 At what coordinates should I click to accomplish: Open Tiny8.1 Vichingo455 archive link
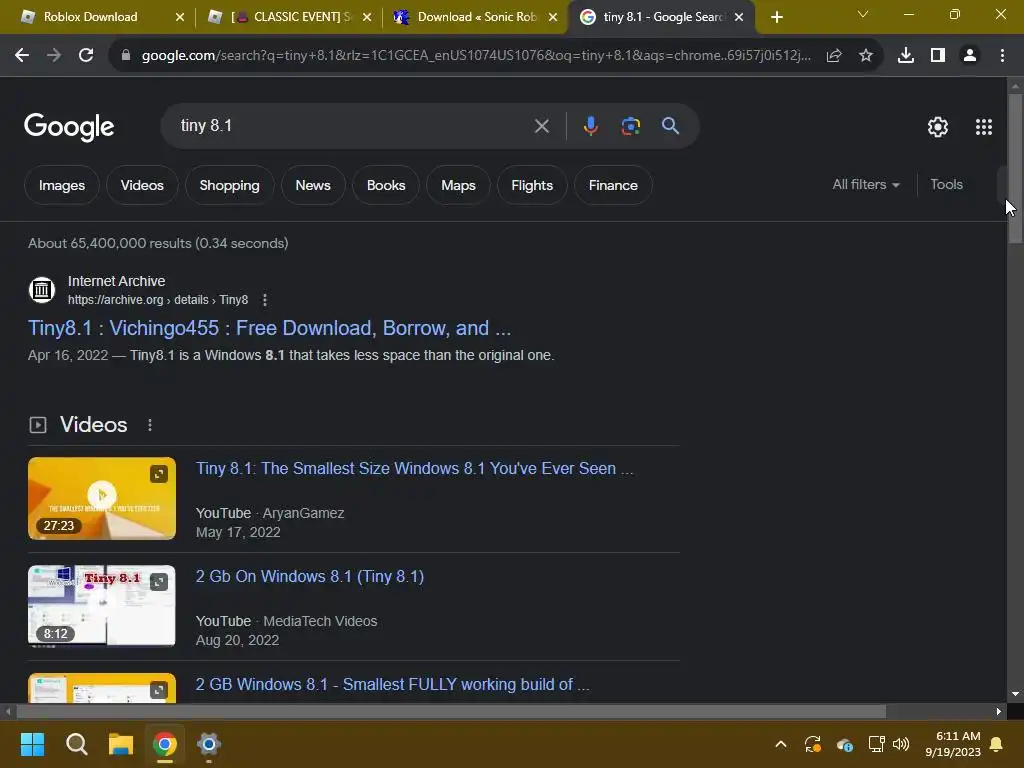269,328
